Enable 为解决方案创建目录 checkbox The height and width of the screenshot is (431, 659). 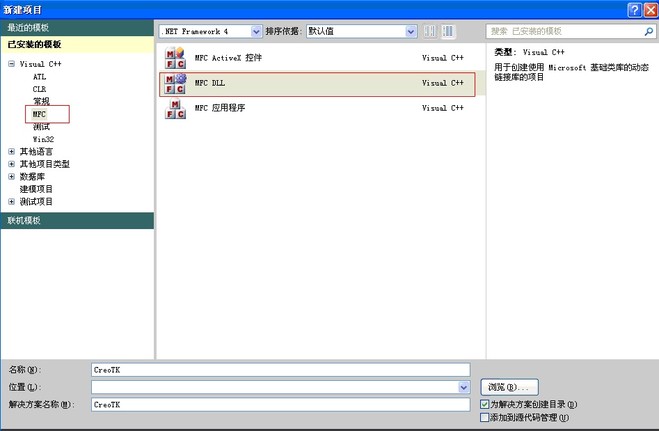coord(485,404)
